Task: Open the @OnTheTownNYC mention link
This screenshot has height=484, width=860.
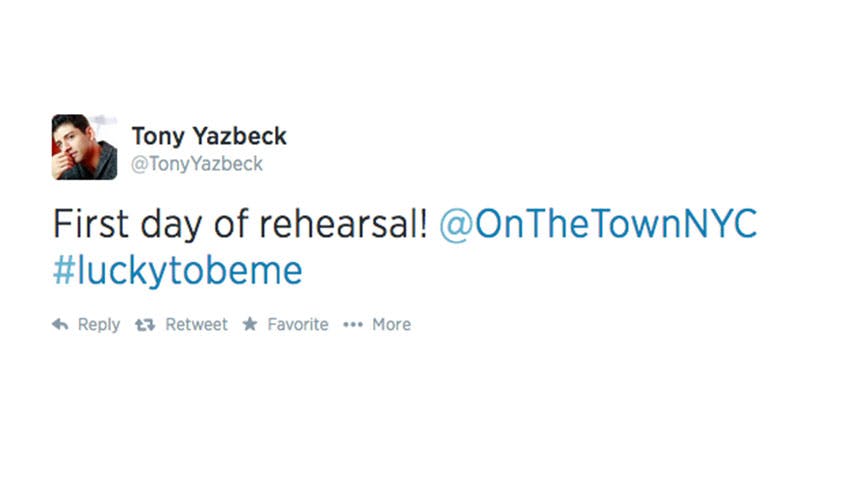Action: tap(598, 225)
